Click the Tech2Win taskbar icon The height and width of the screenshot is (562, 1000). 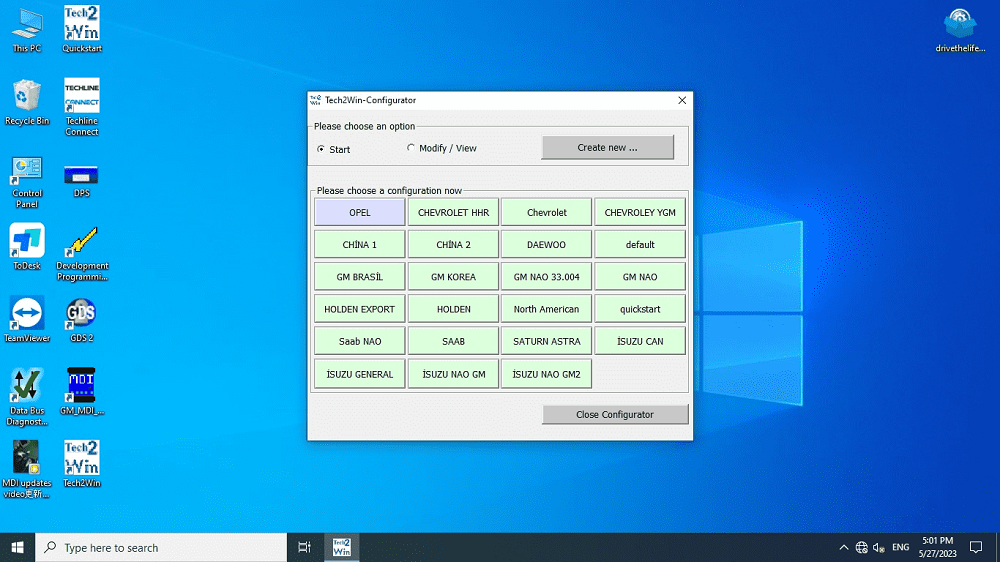(341, 547)
